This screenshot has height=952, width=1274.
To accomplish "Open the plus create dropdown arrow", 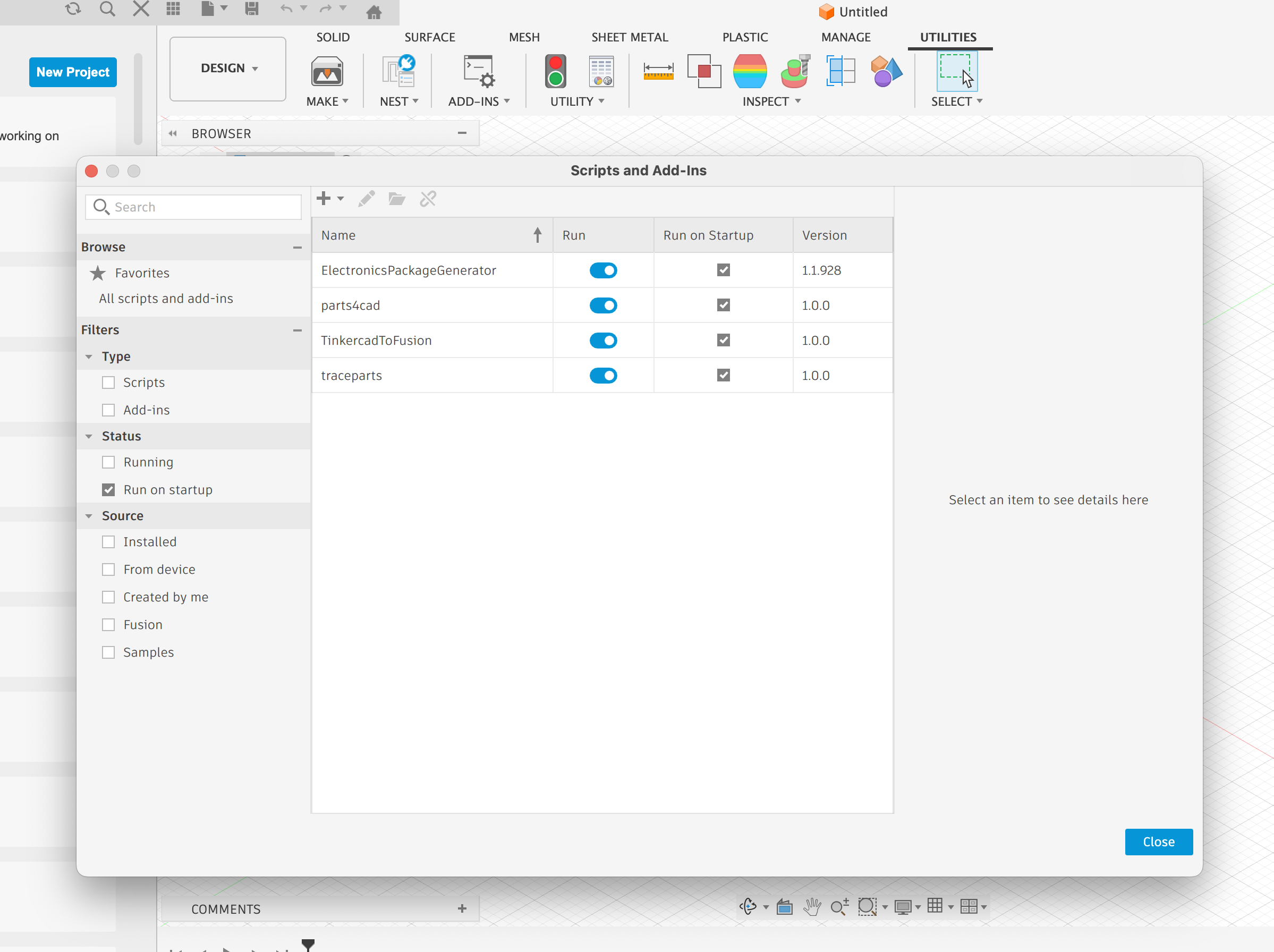I will pyautogui.click(x=341, y=199).
